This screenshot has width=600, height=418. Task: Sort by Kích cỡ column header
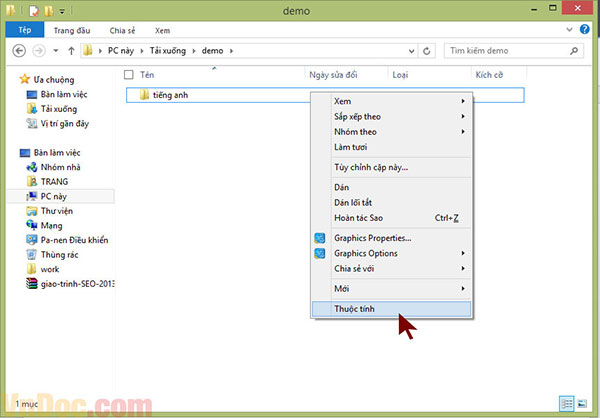pyautogui.click(x=489, y=75)
